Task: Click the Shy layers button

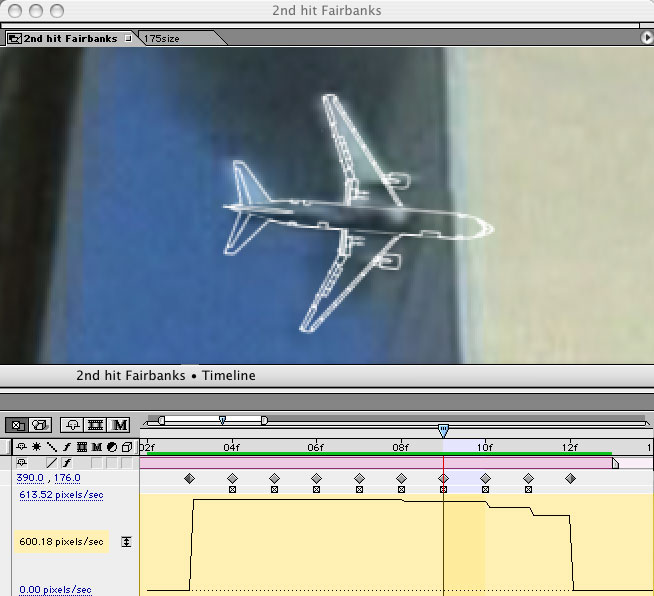Action: [73, 425]
